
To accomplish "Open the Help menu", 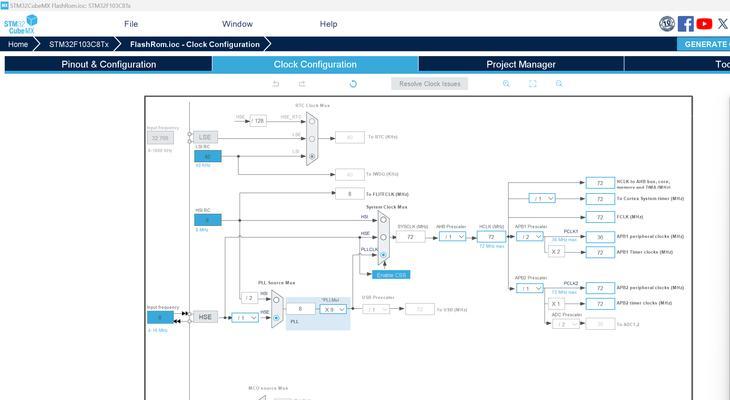I will [x=328, y=24].
